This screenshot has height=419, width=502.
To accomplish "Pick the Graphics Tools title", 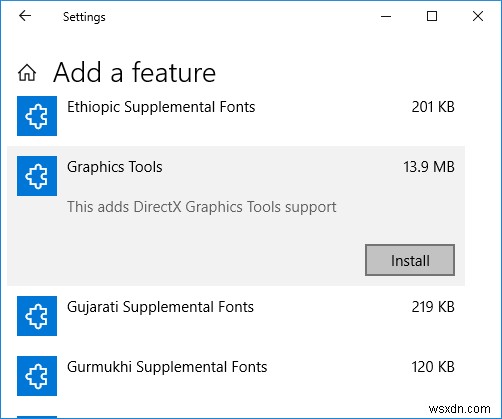I will (115, 167).
